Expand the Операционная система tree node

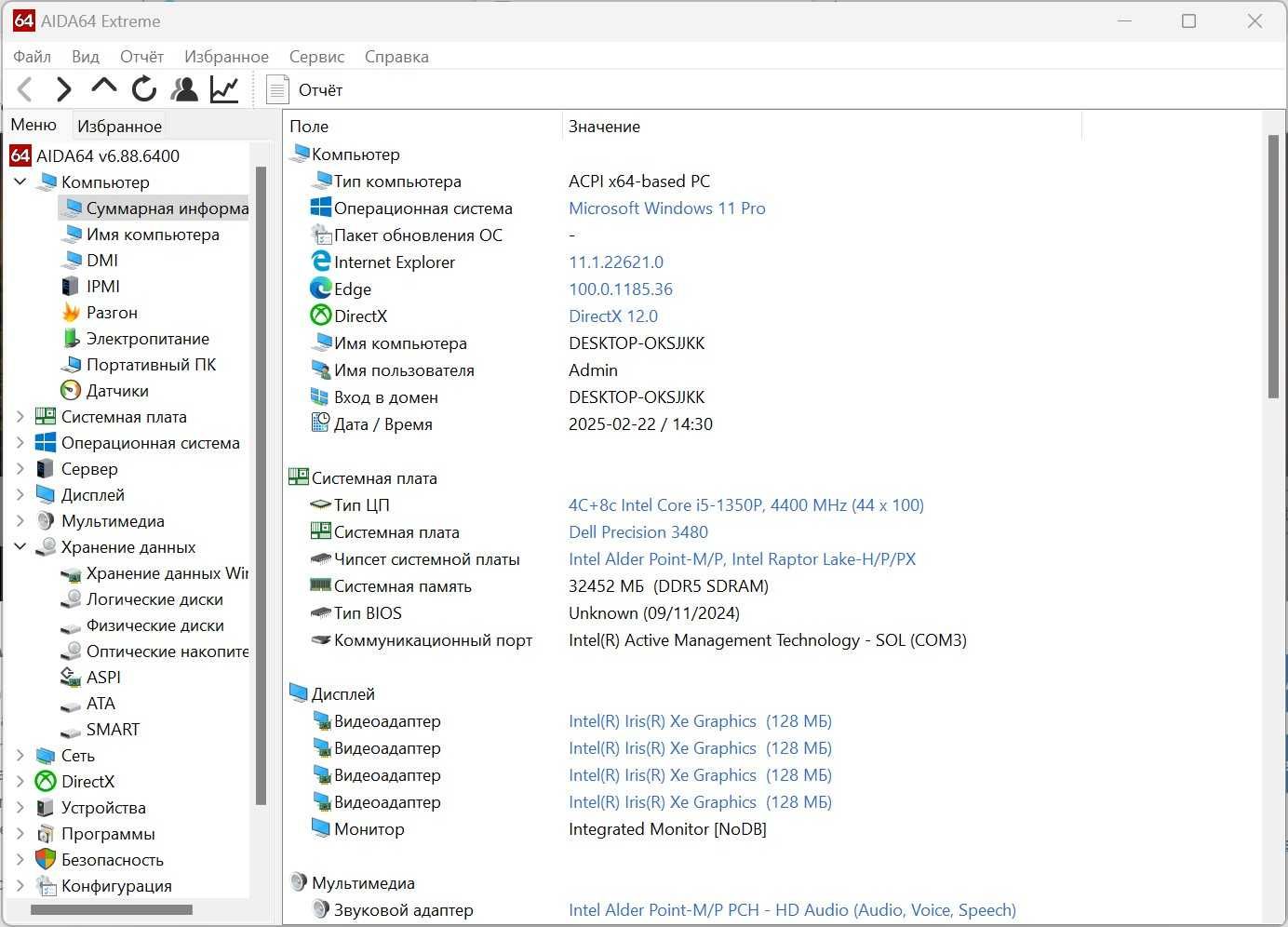point(20,443)
